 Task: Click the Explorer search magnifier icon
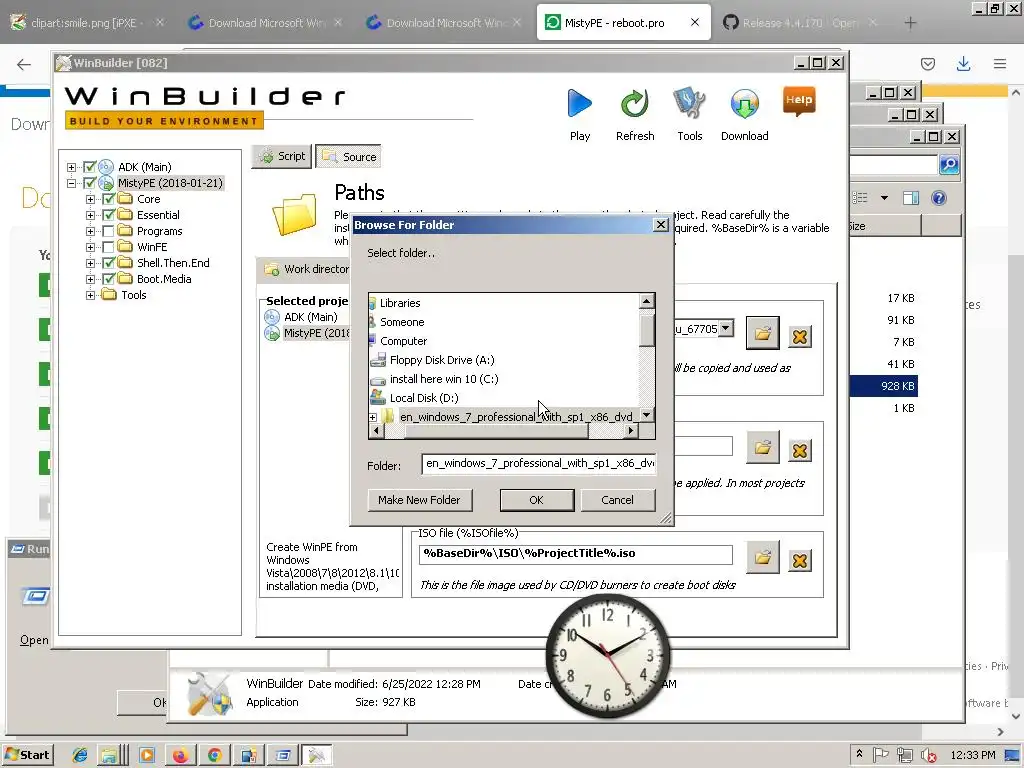(949, 165)
